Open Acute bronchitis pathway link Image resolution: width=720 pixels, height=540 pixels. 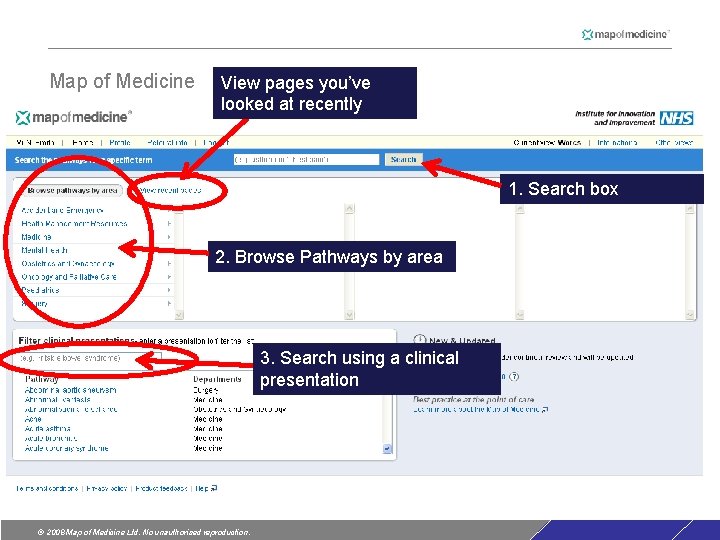(51, 438)
